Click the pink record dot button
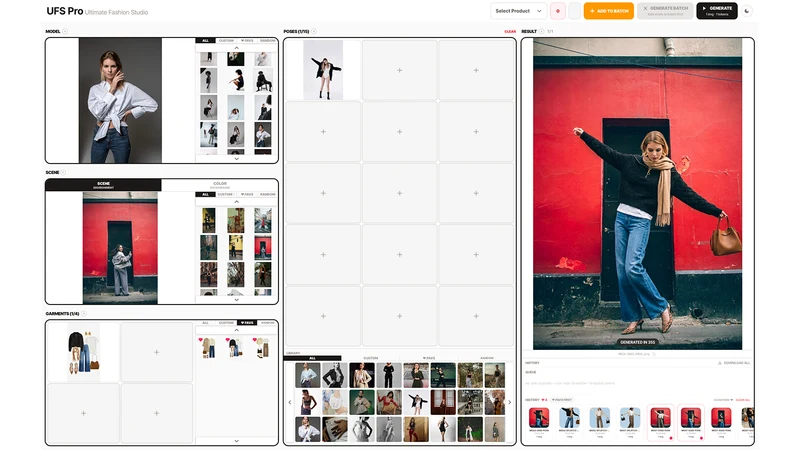The image size is (800, 450). coord(558,11)
